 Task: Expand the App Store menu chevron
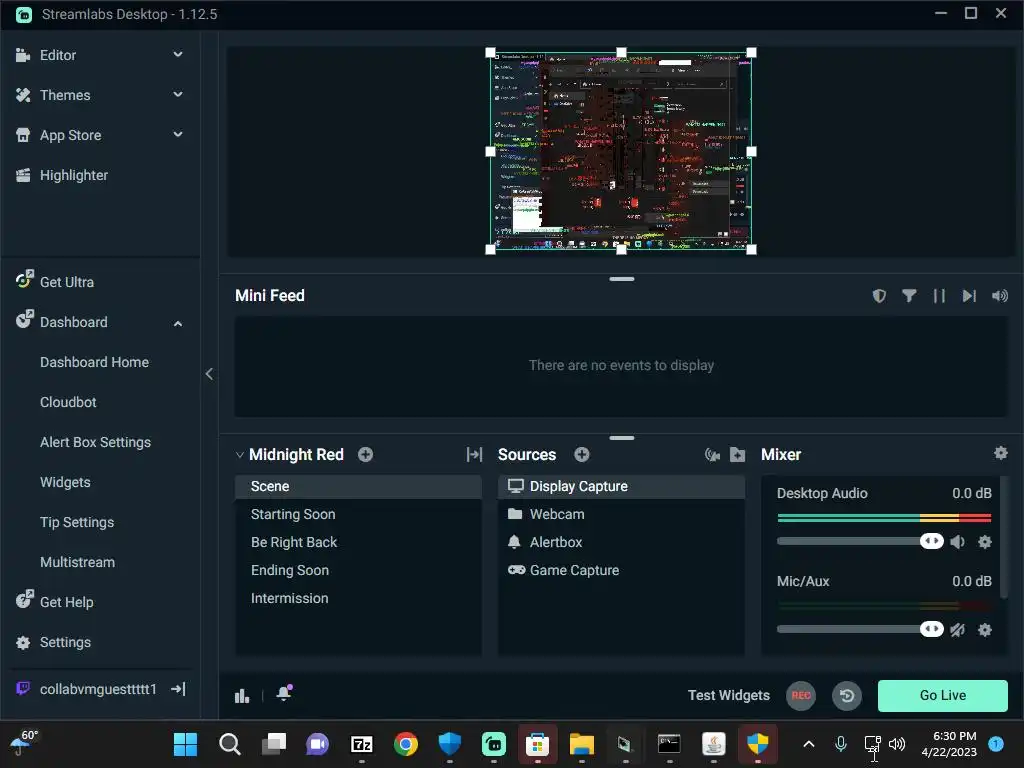click(x=178, y=135)
